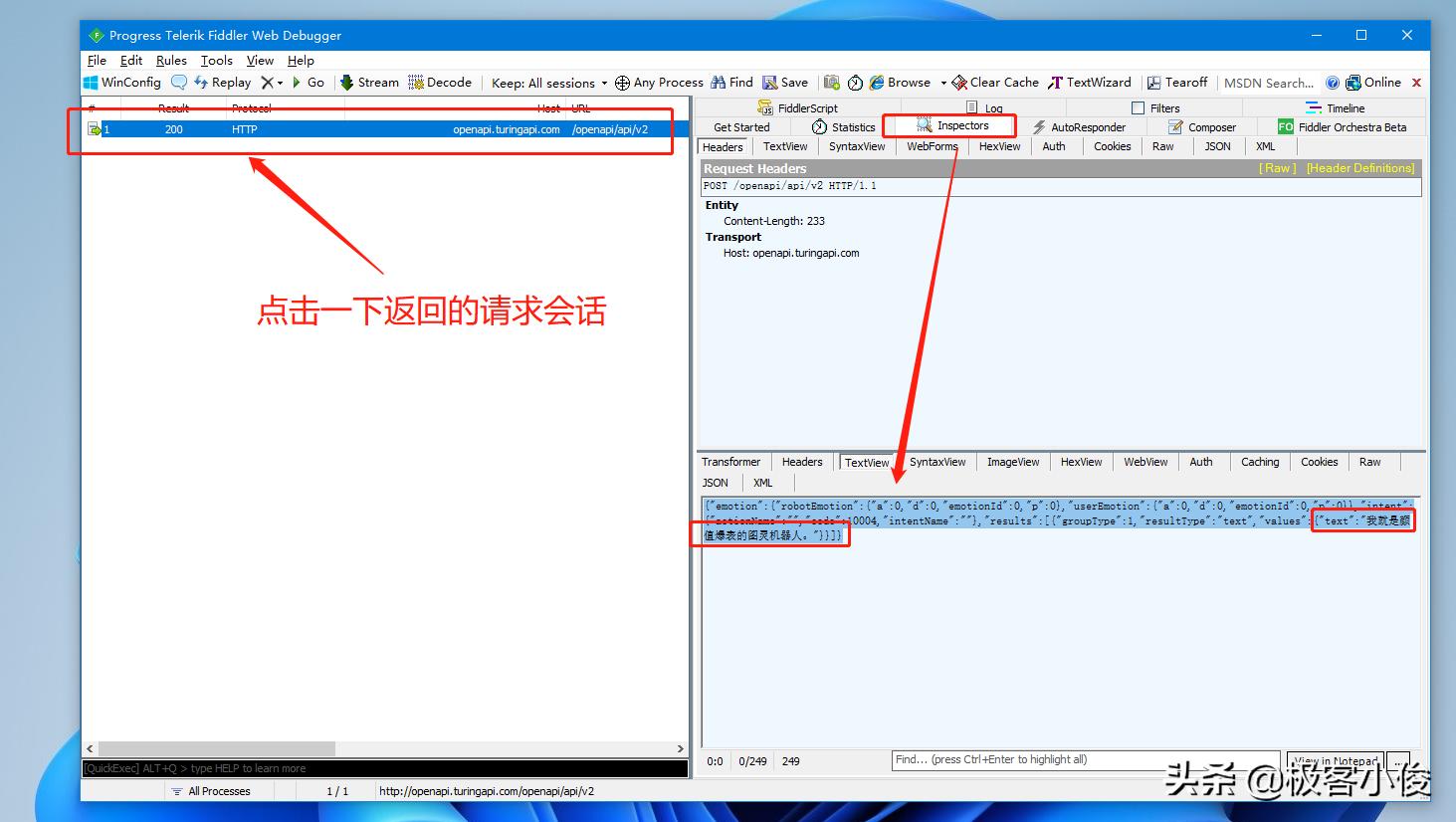The width and height of the screenshot is (1456, 822).
Task: Toggle Stream mode in toolbar
Action: pos(369,83)
